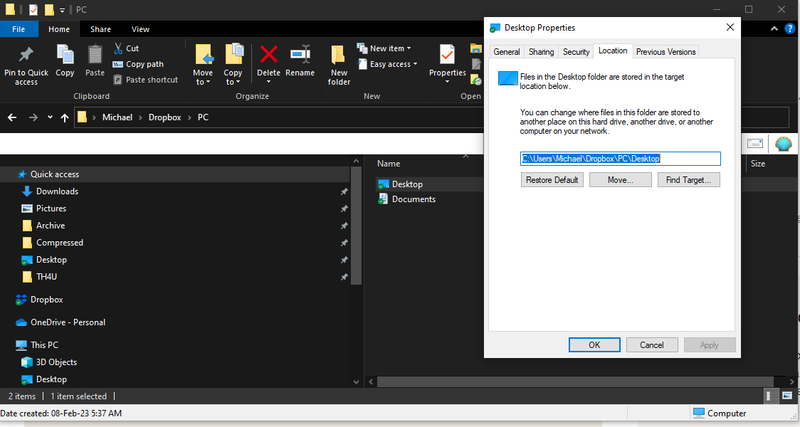Click the Pin to Quick access icon

click(26, 55)
